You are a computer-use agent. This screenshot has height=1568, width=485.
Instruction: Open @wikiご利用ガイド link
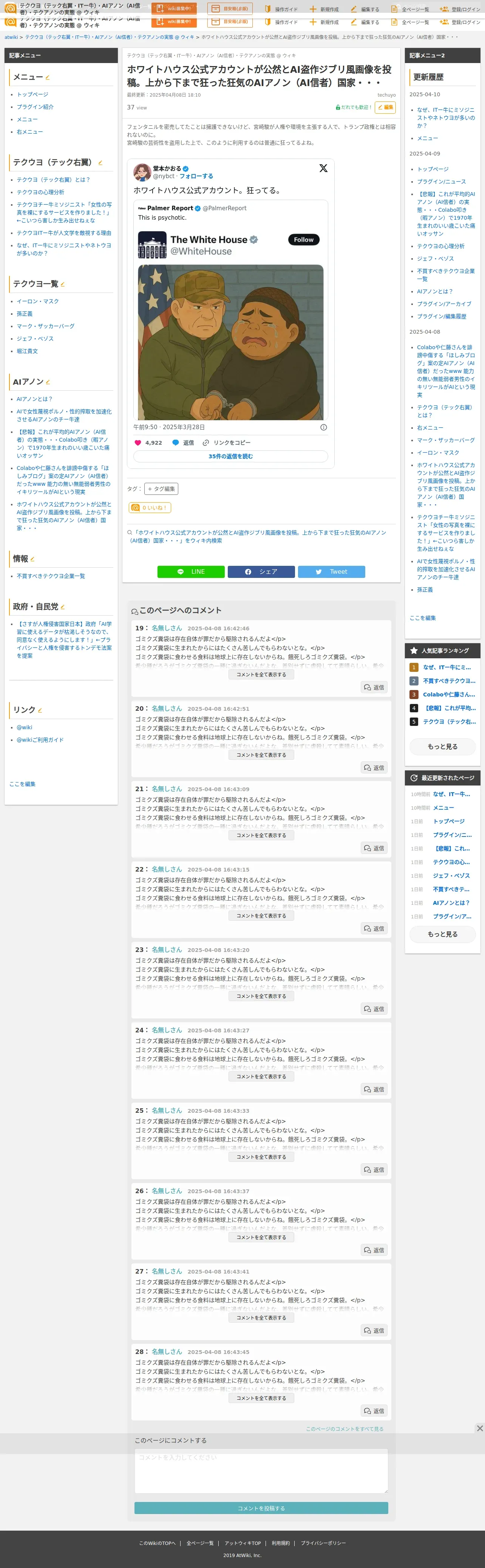(x=40, y=740)
